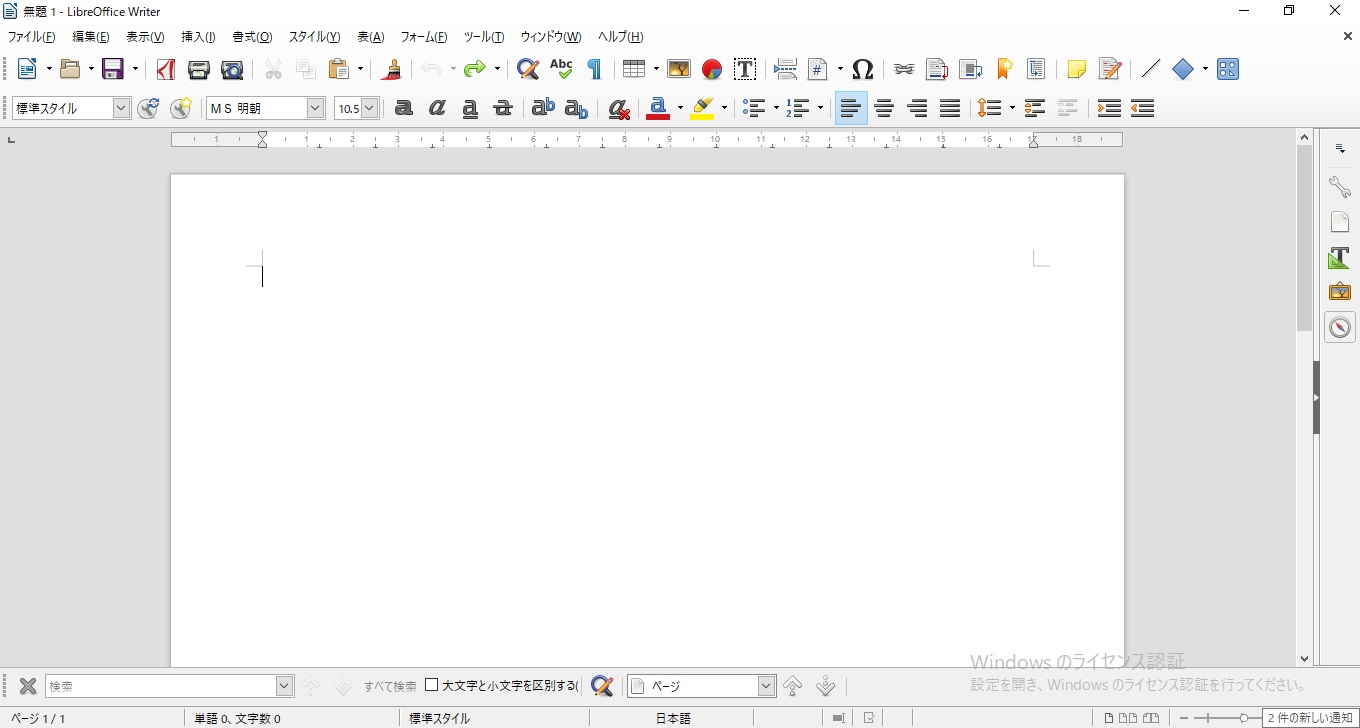Insert an image
The width and height of the screenshot is (1360, 728).
coord(679,69)
